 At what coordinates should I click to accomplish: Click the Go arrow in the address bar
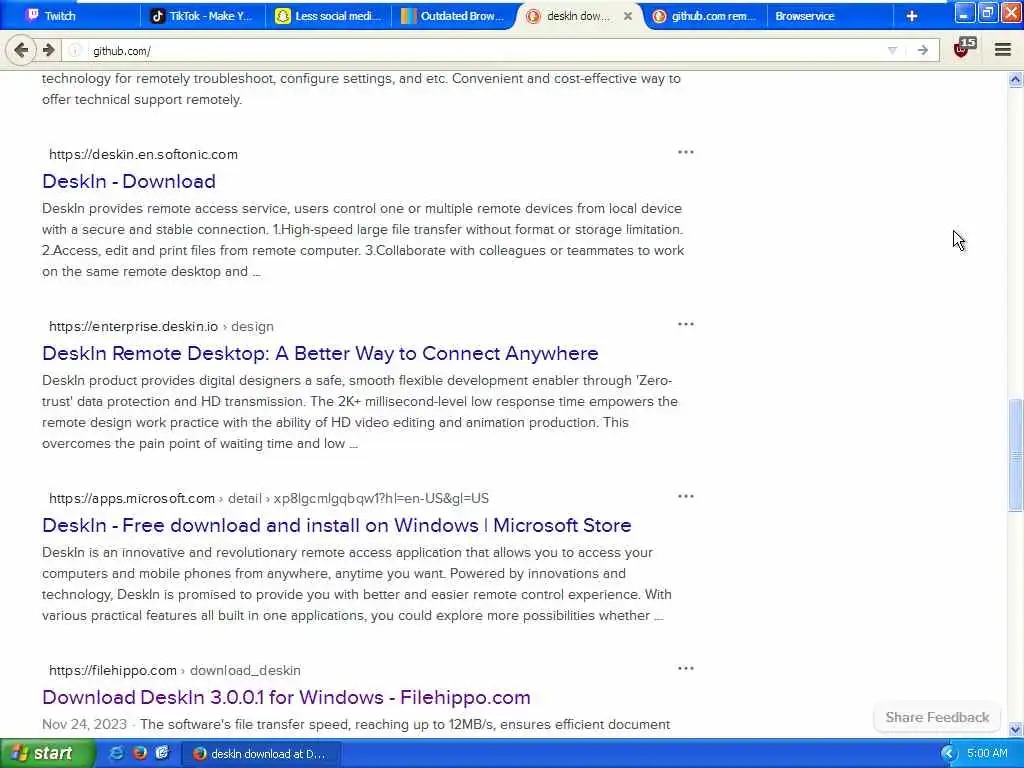[x=922, y=50]
